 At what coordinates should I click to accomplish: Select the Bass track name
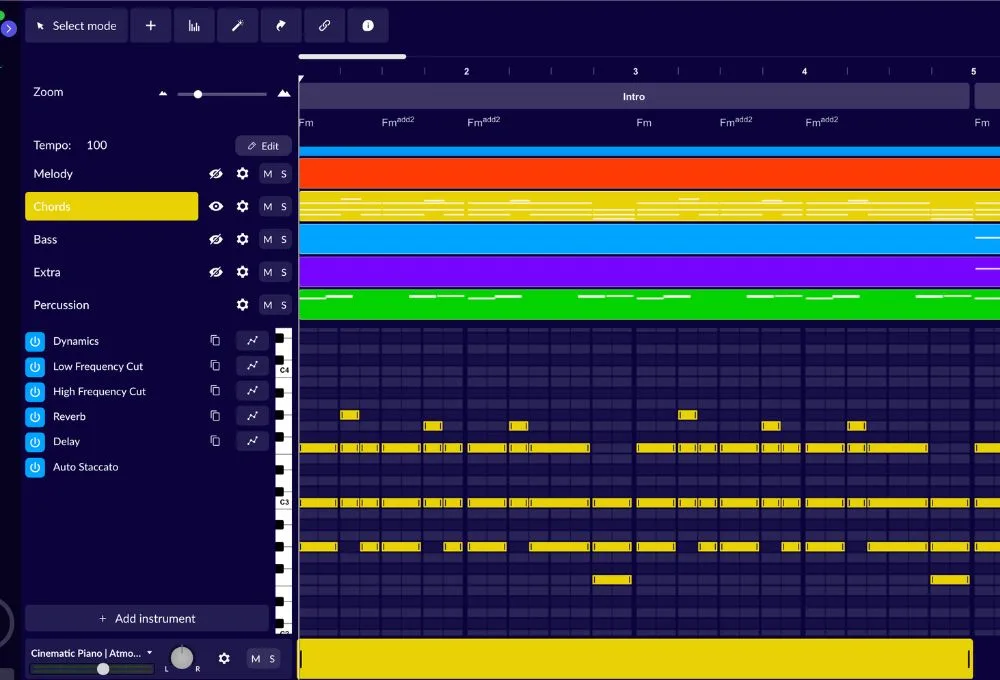(45, 239)
